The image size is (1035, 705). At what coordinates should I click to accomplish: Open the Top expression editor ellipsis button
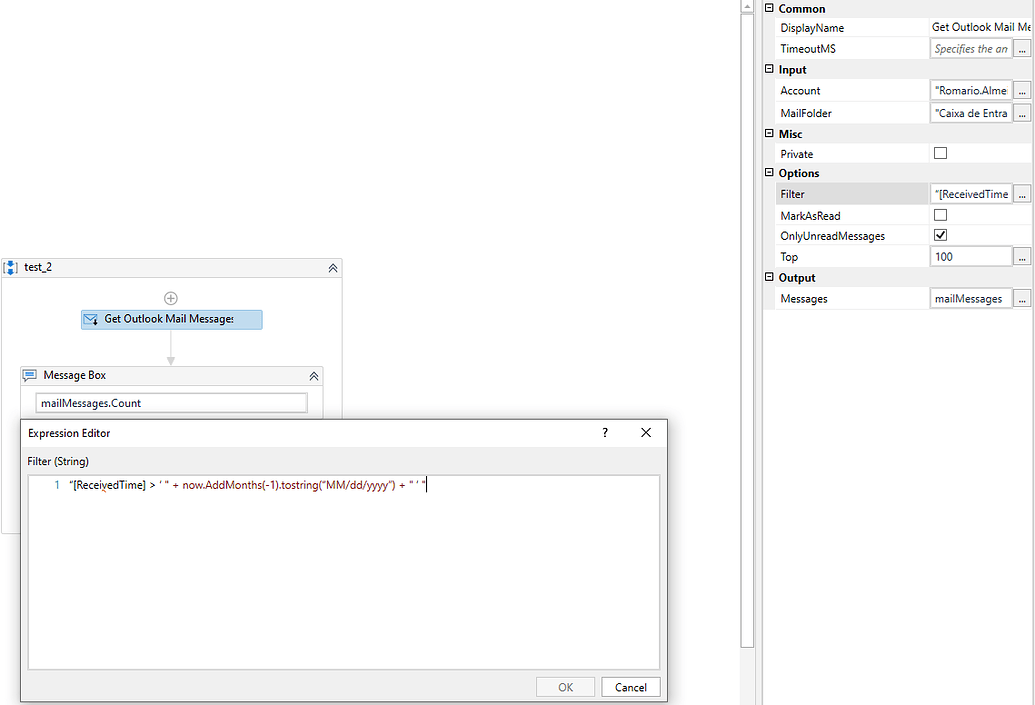[1022, 257]
